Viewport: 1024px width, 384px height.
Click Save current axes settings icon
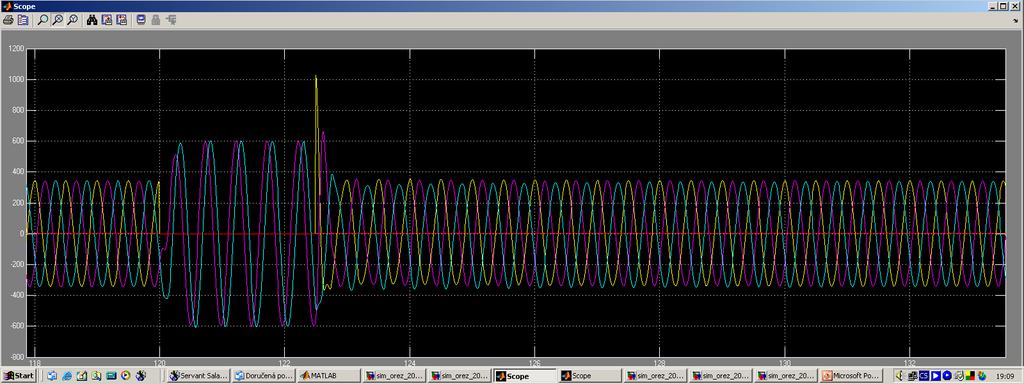(107, 20)
